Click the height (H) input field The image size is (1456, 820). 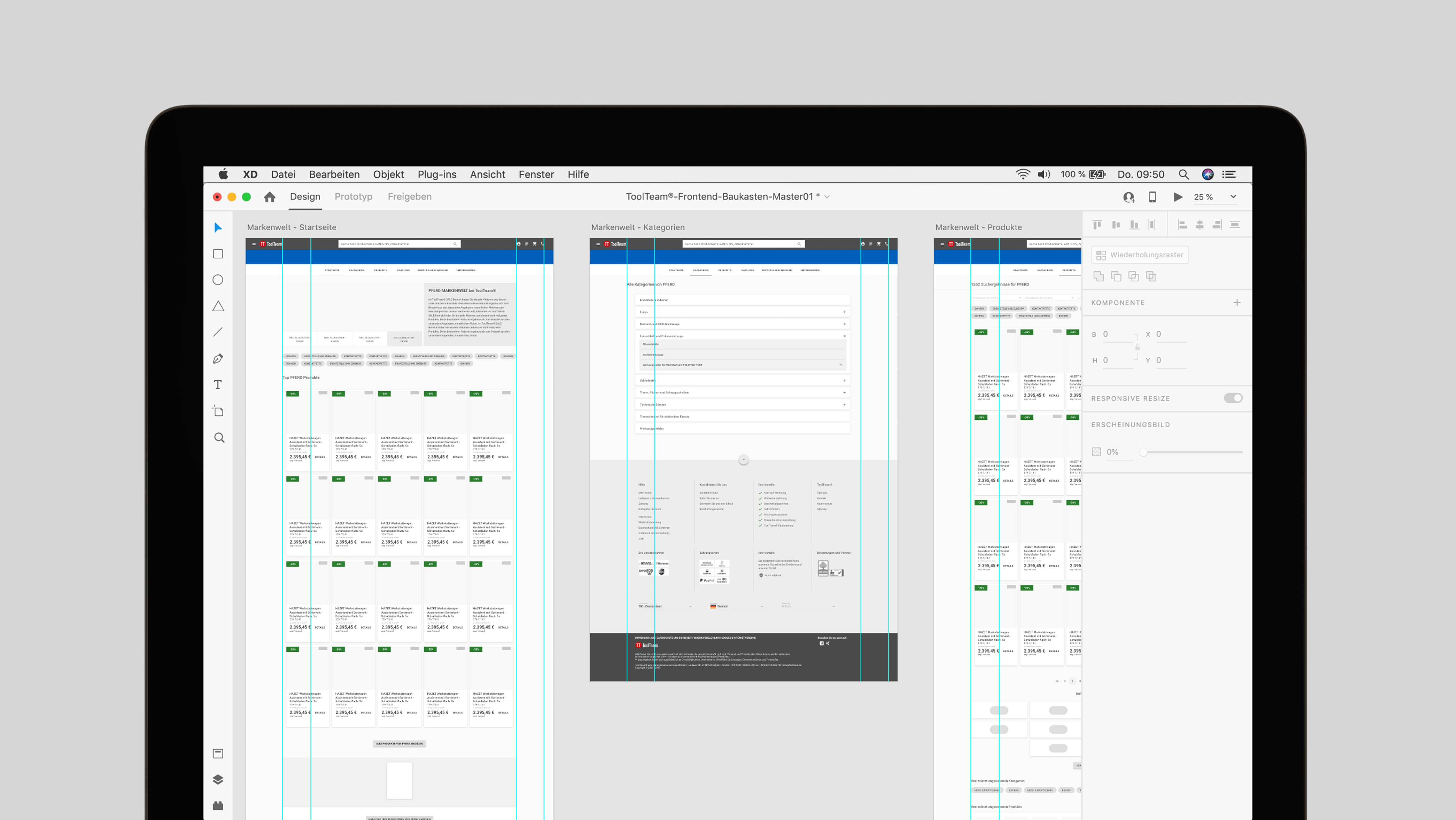point(1118,360)
